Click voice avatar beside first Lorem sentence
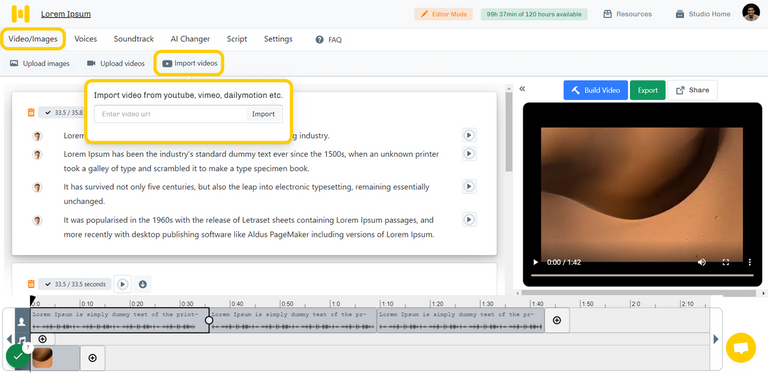This screenshot has width=768, height=373. coord(37,136)
